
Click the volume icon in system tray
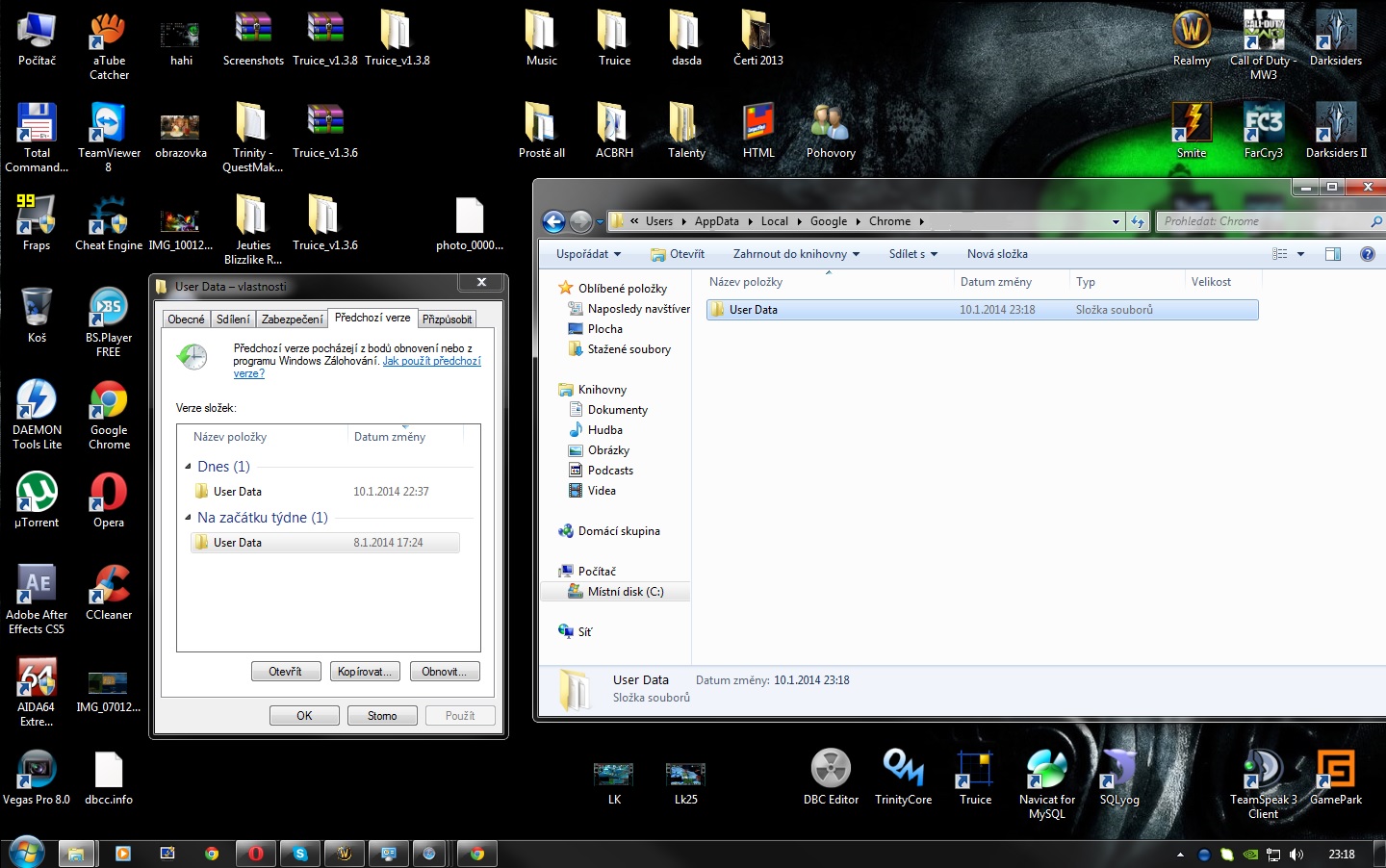1296,854
